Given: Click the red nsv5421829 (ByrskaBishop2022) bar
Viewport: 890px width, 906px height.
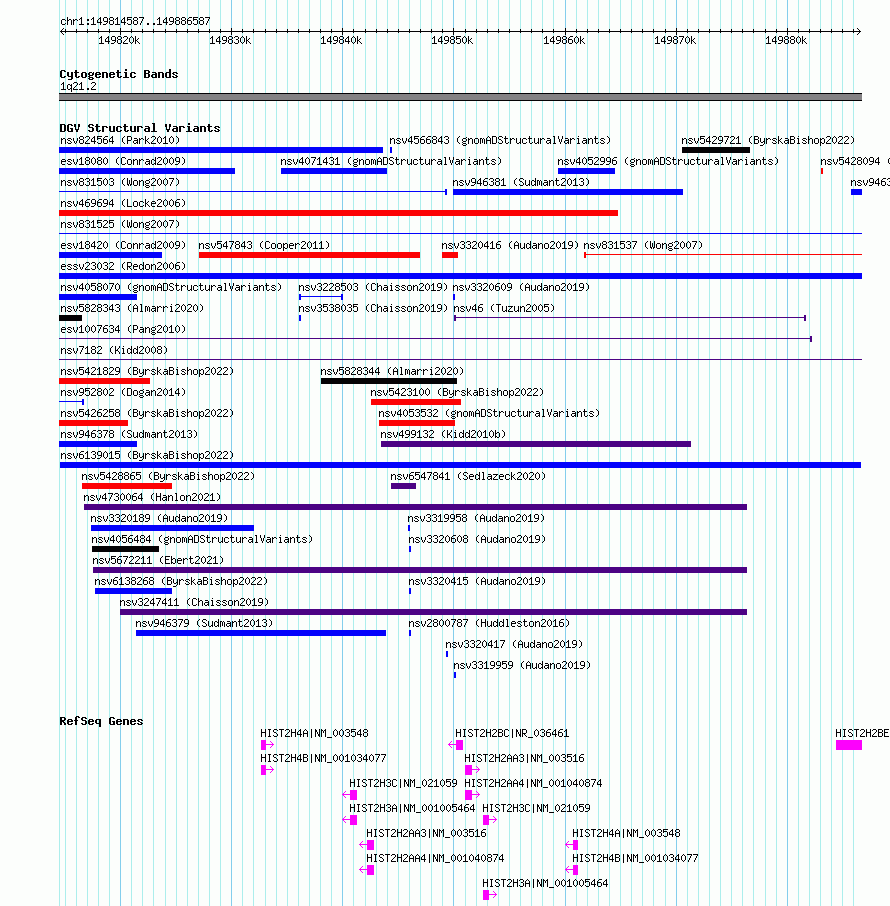Looking at the screenshot, I should click(105, 381).
